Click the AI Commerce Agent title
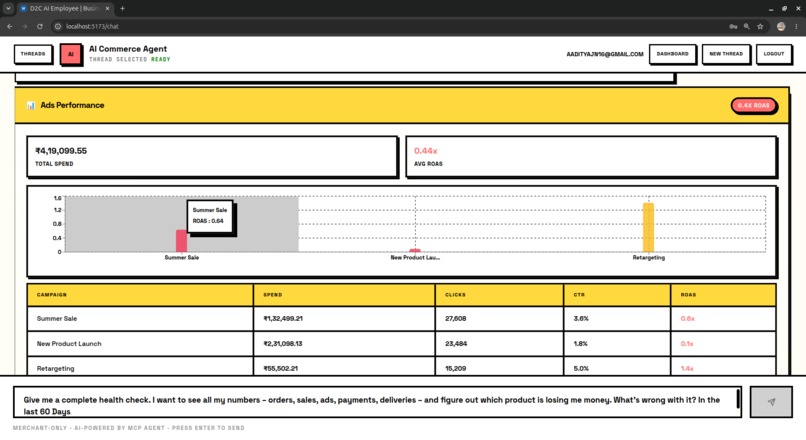Image resolution: width=806 pixels, height=440 pixels. (128, 49)
